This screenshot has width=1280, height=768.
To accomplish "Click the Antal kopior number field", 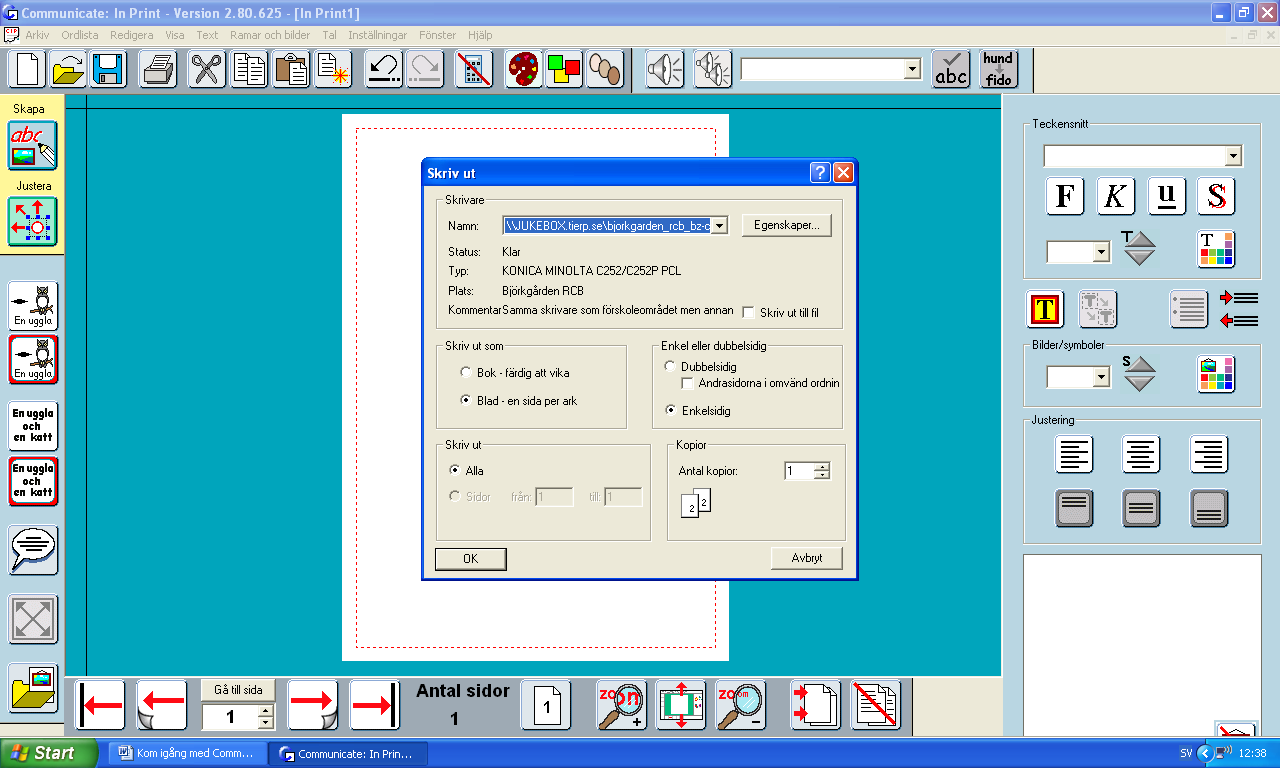I will tap(798, 471).
